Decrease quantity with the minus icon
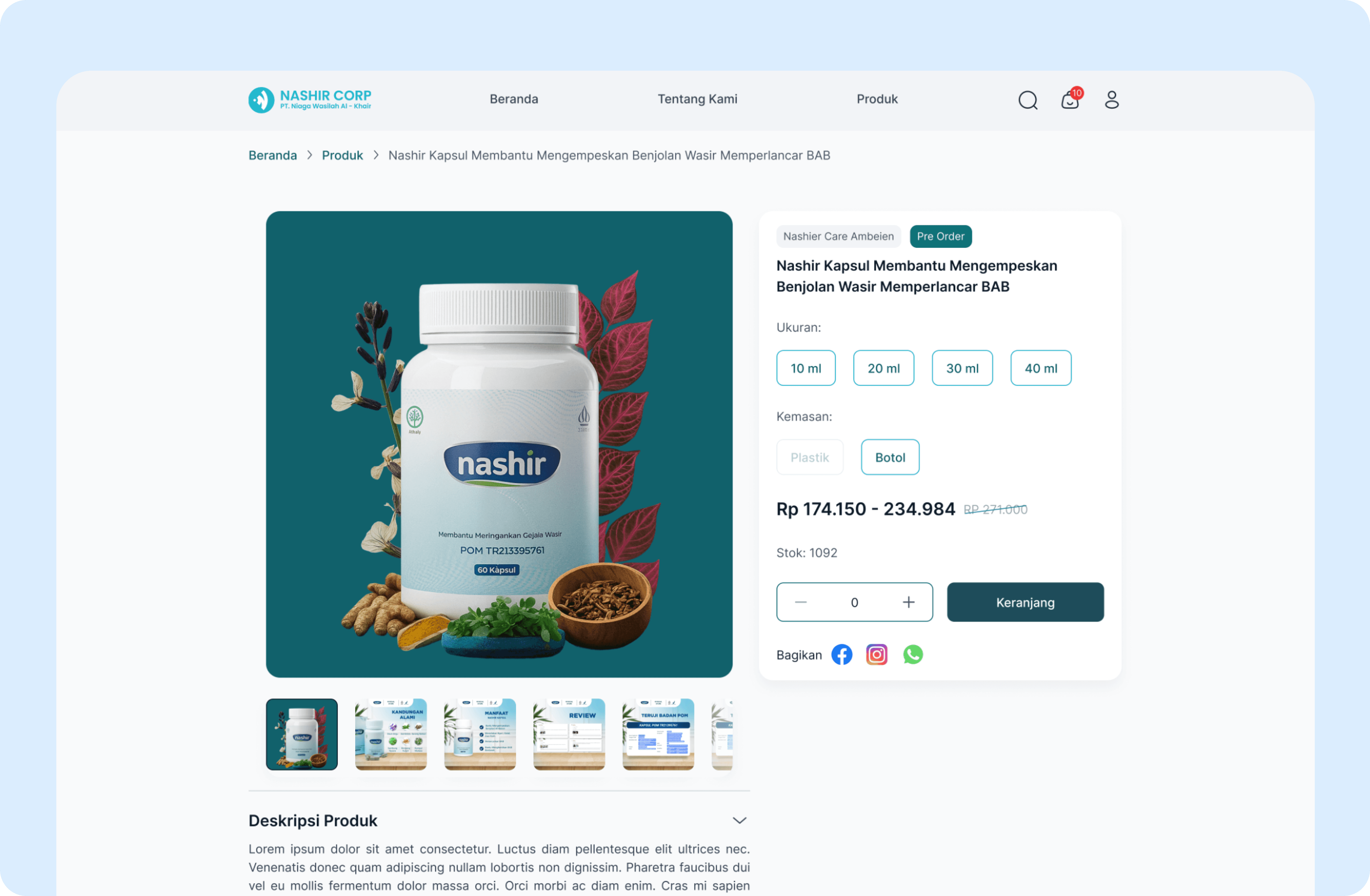 tap(801, 602)
